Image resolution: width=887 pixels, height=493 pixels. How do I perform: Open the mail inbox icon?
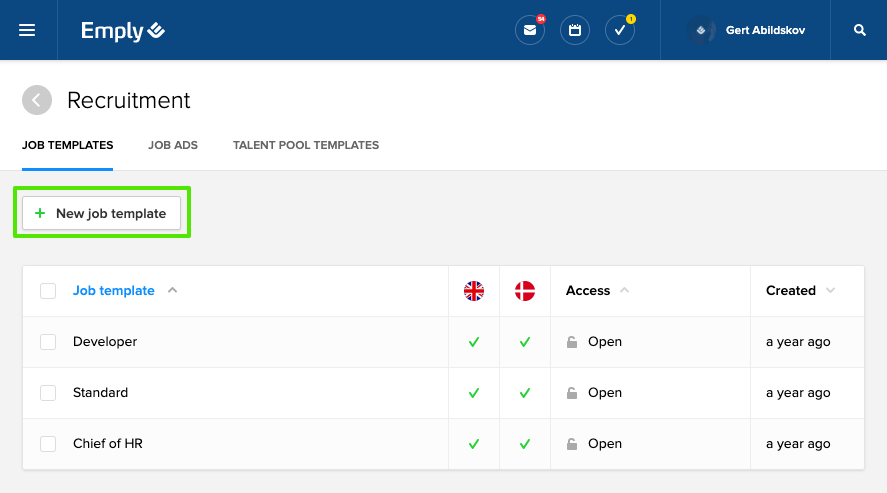[x=529, y=30]
